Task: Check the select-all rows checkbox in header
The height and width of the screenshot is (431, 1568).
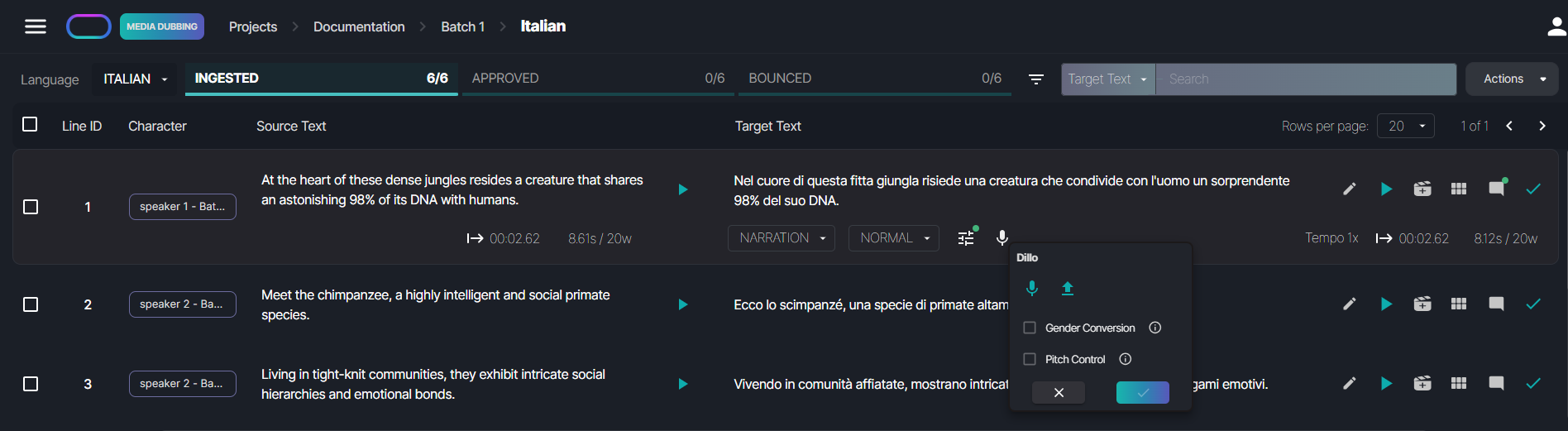Action: [x=30, y=124]
